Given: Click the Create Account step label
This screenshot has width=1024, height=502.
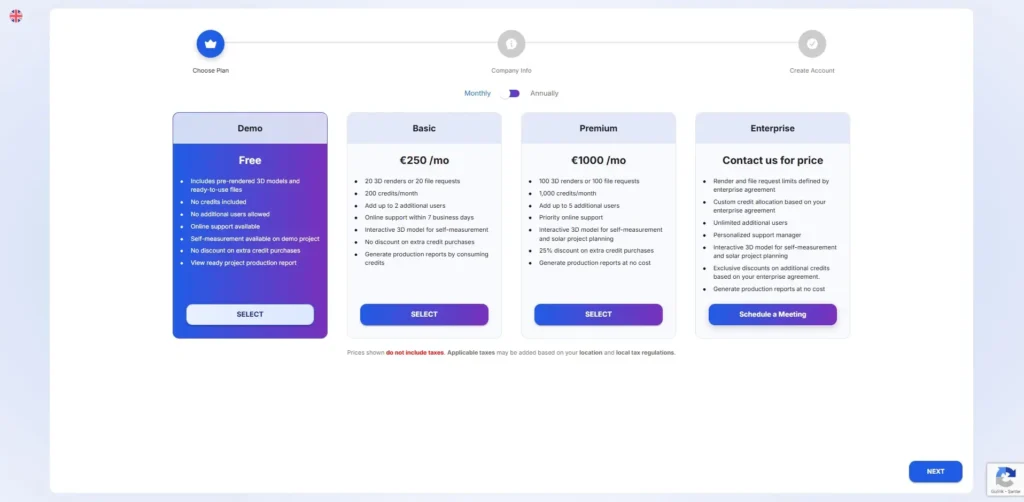Looking at the screenshot, I should point(812,70).
